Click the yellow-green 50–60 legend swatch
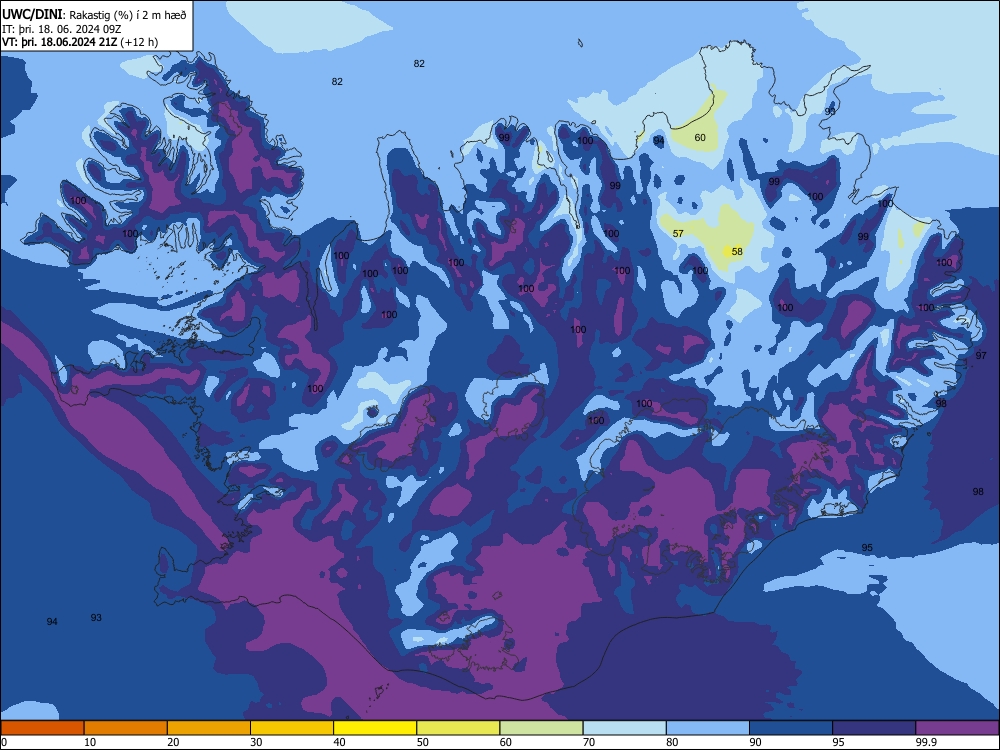 (458, 728)
